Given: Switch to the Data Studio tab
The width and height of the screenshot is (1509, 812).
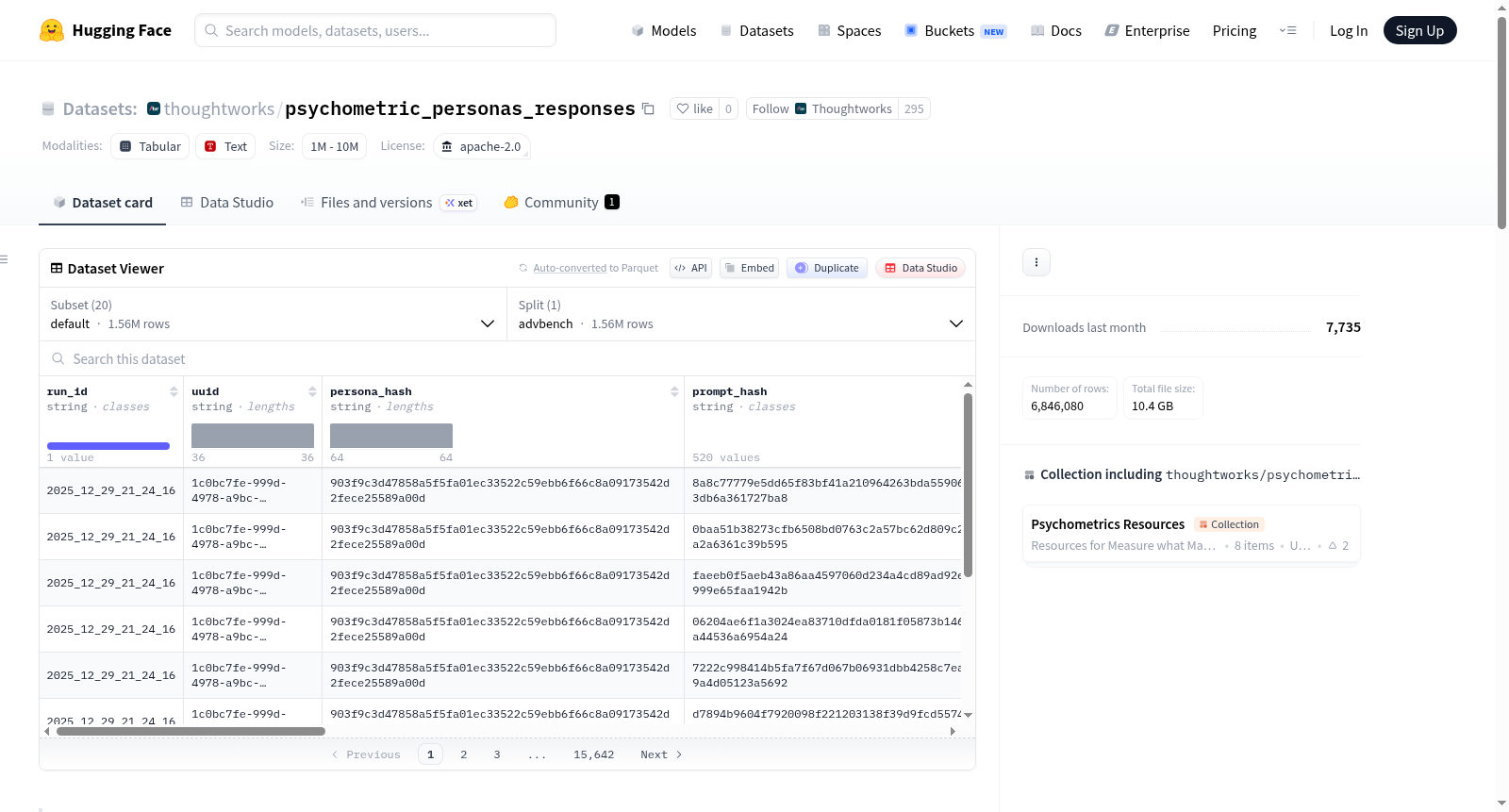Looking at the screenshot, I should tap(227, 202).
